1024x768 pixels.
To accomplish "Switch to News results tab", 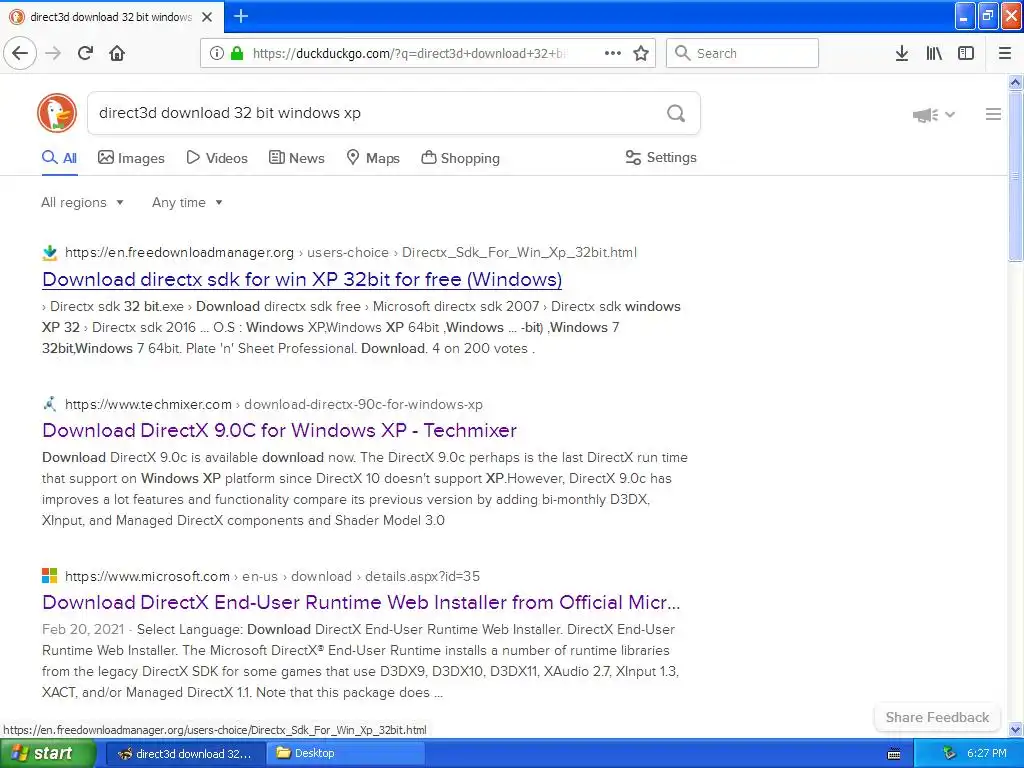I will coord(296,158).
